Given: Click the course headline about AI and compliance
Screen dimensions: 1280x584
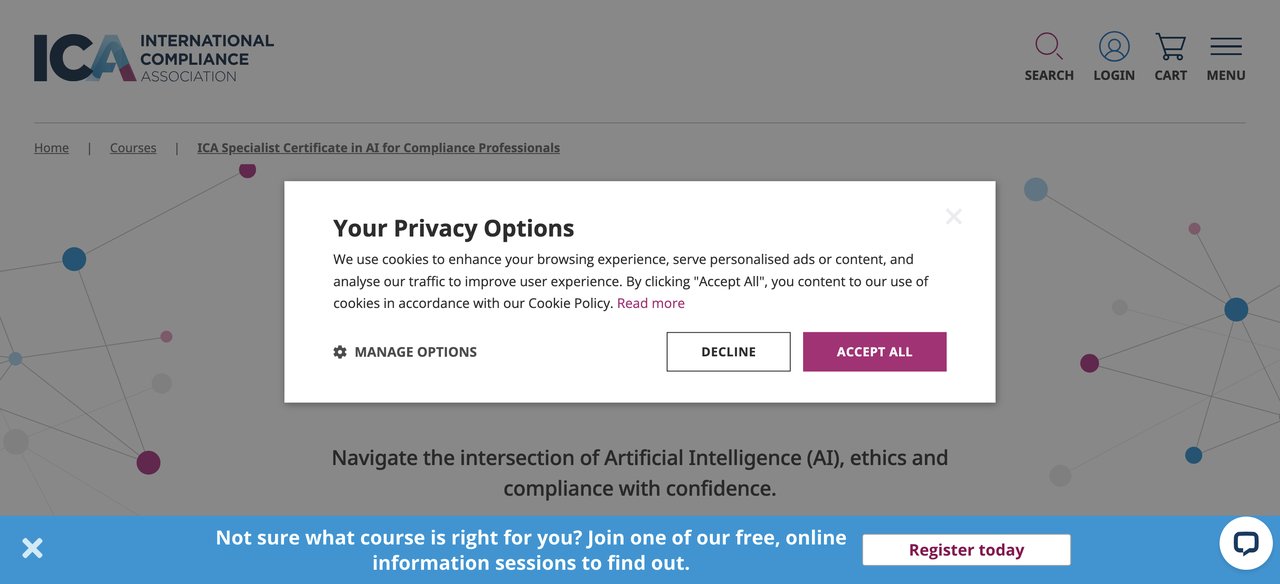Looking at the screenshot, I should tap(639, 471).
